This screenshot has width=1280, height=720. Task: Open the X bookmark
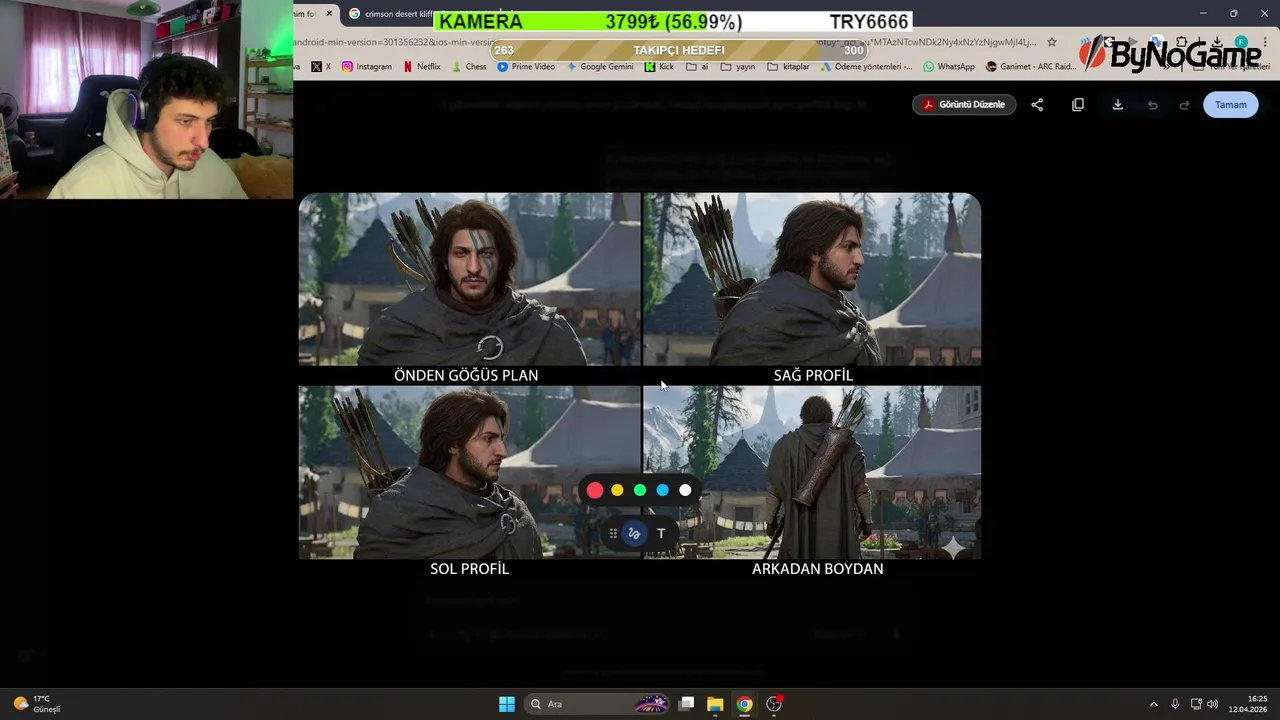[x=321, y=67]
